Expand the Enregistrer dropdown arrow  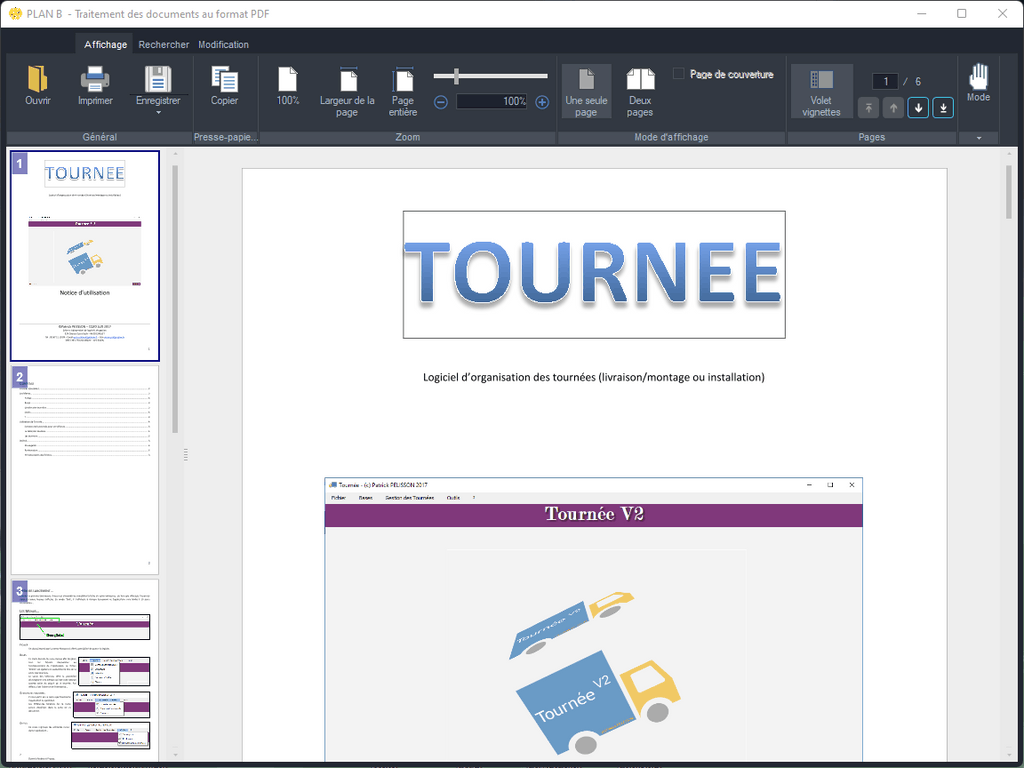click(158, 113)
